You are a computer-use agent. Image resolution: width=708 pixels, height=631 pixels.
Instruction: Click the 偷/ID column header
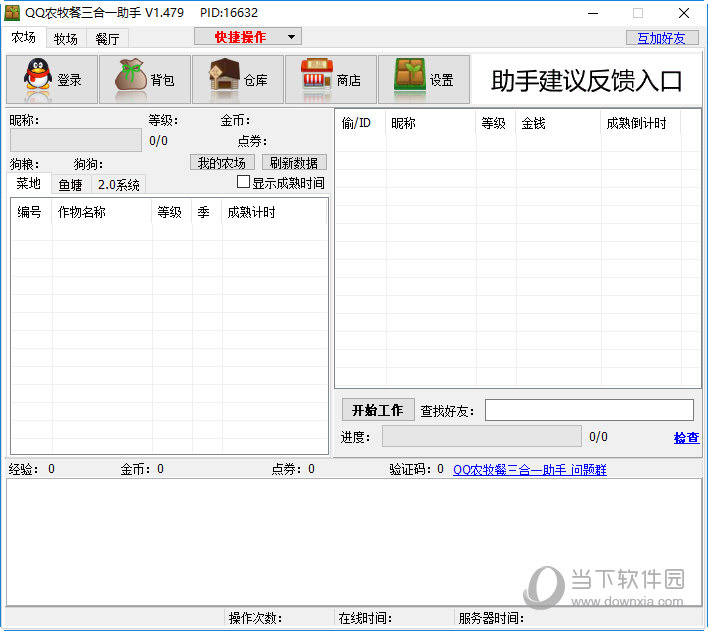pos(360,123)
